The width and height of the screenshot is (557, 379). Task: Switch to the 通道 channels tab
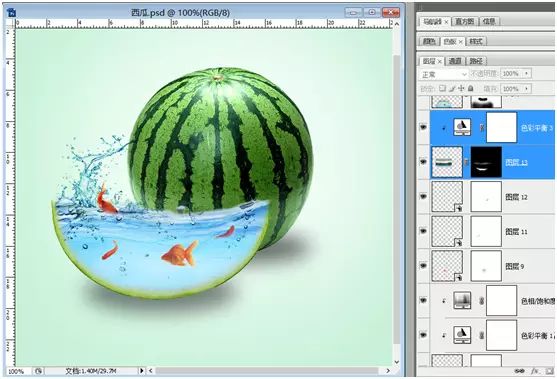pos(455,61)
